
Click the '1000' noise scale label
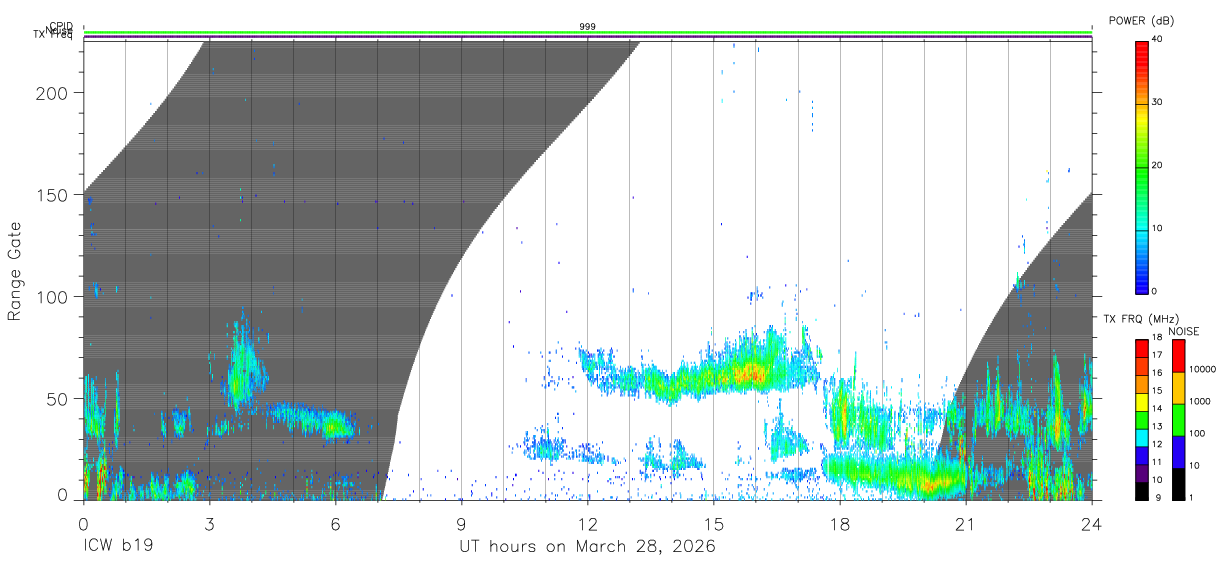click(1199, 401)
